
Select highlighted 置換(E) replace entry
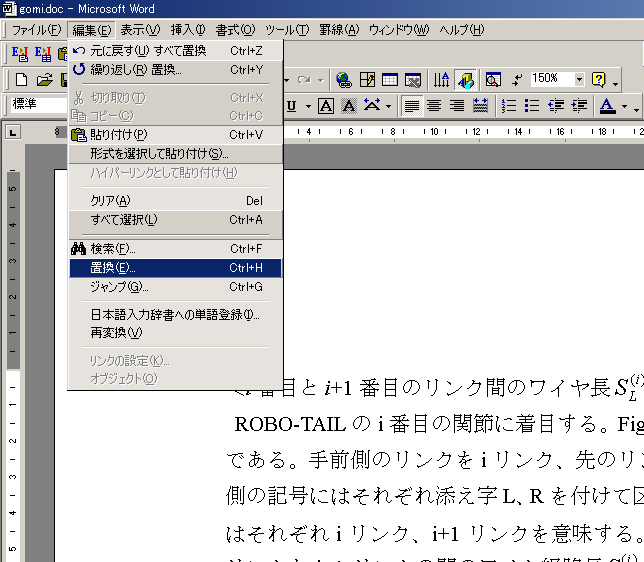(x=176, y=268)
